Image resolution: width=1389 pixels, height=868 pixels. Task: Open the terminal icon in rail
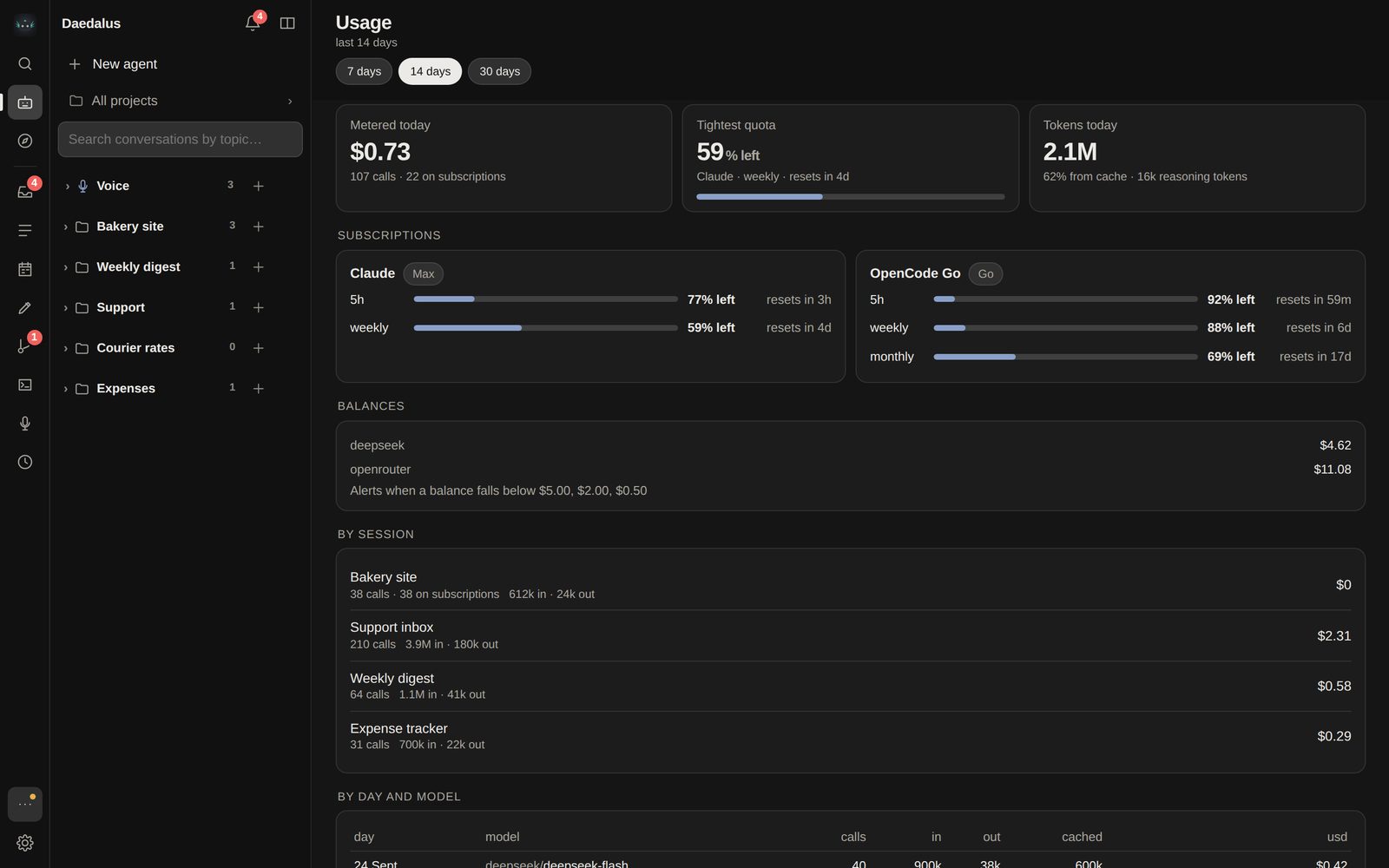[25, 385]
